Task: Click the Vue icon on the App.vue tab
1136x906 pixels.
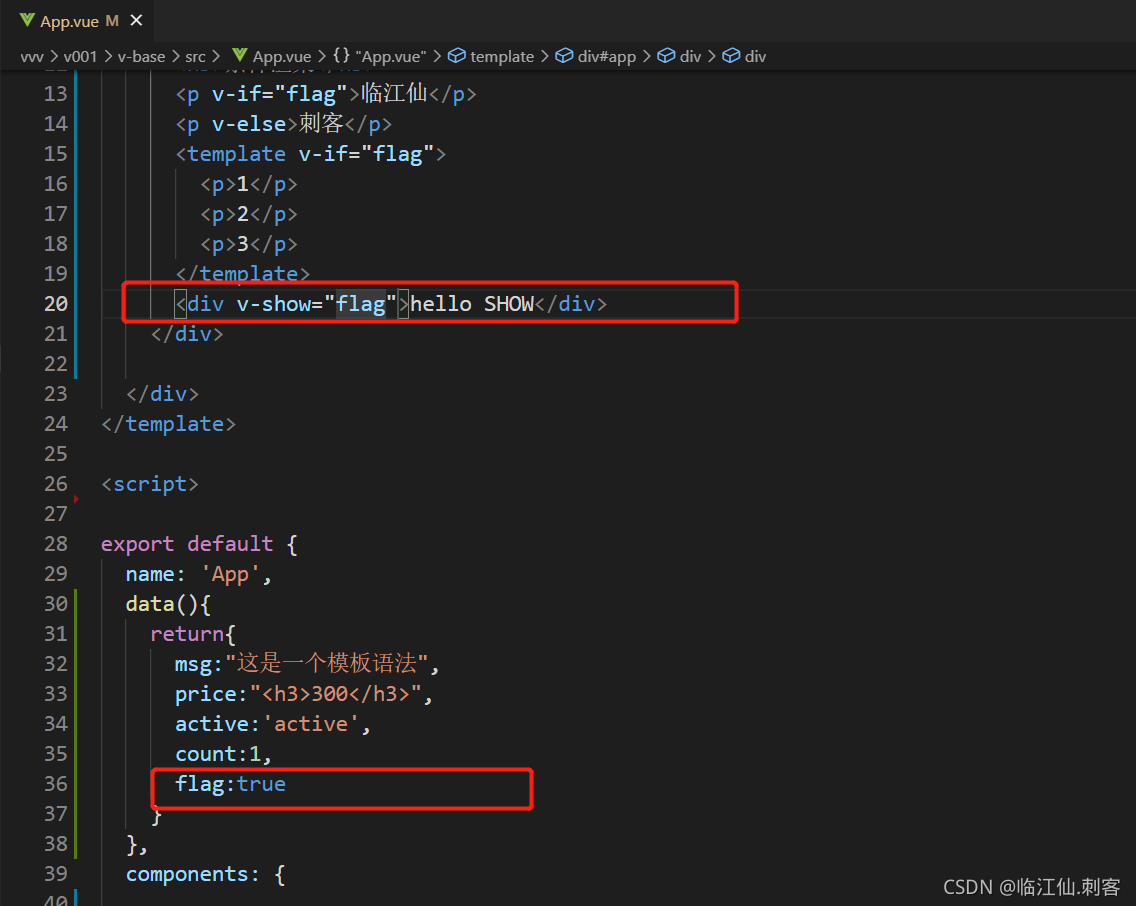Action: [x=28, y=20]
